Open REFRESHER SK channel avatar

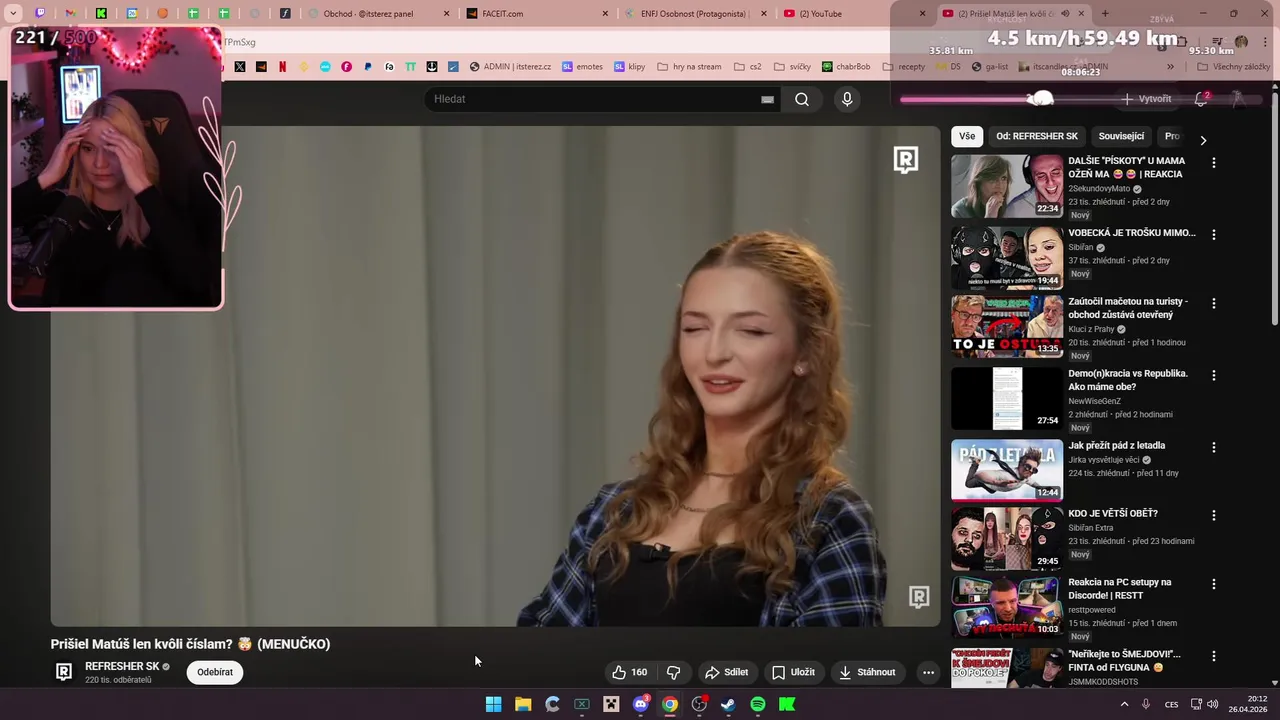(64, 672)
